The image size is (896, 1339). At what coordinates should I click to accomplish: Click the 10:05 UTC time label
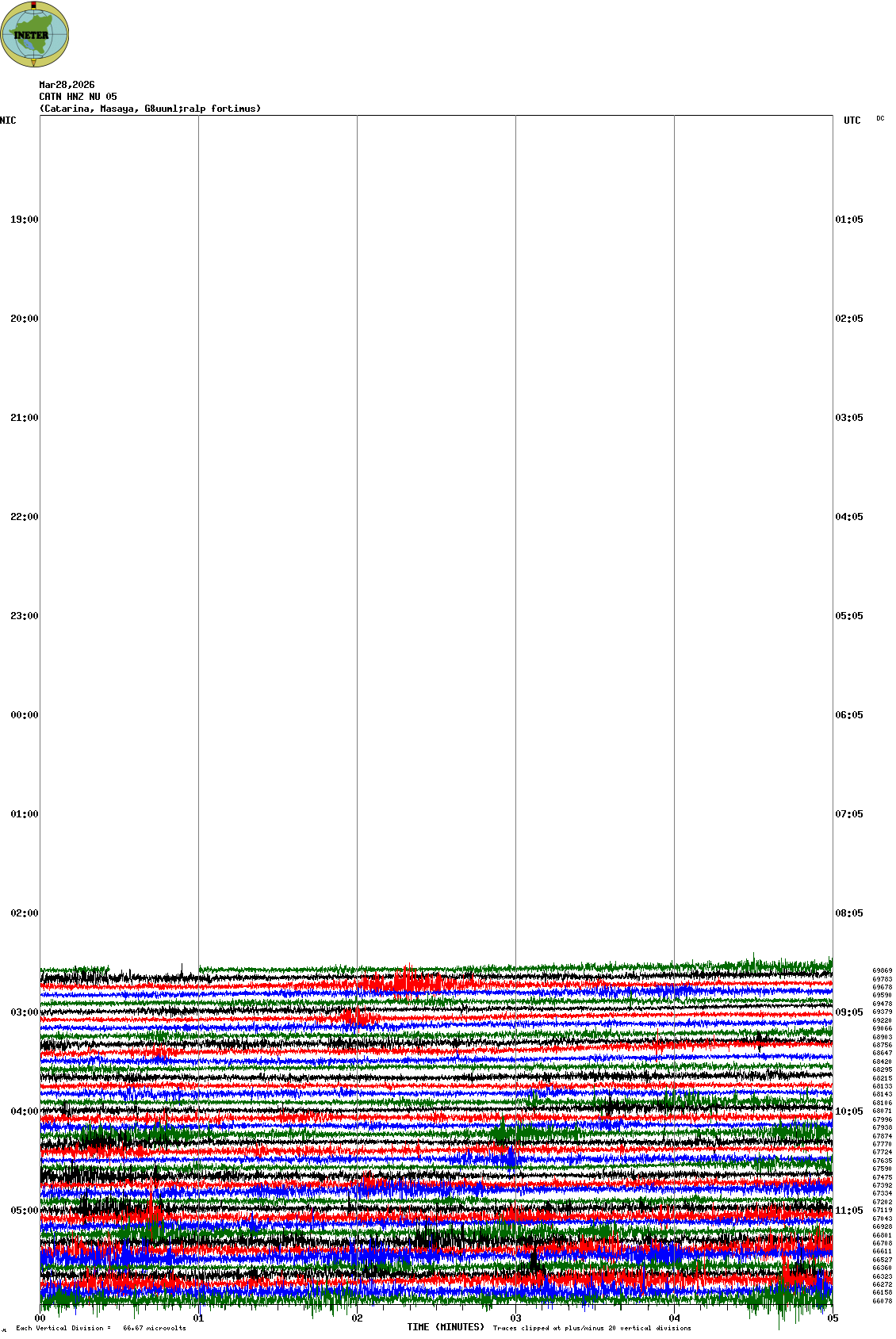coord(849,1111)
